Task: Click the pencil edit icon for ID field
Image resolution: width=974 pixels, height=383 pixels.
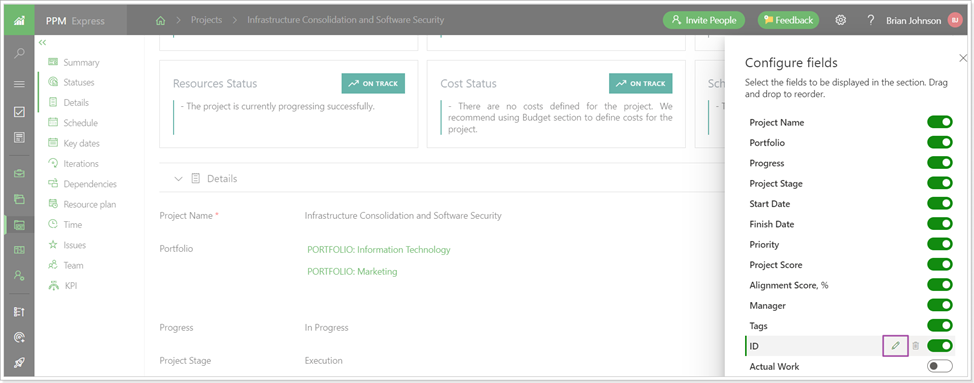Action: point(895,346)
